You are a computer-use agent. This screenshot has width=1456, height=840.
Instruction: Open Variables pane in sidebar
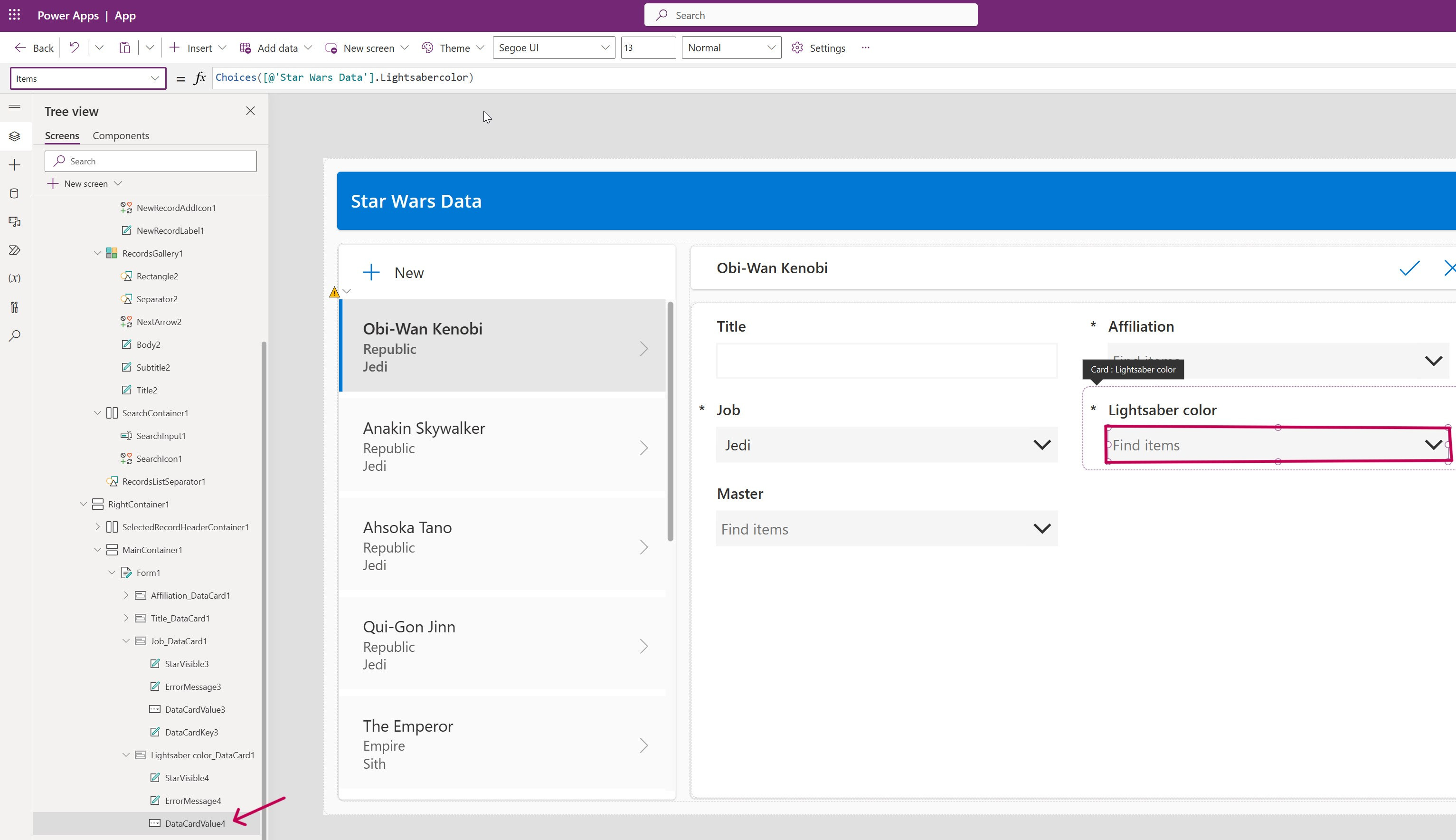tap(15, 278)
